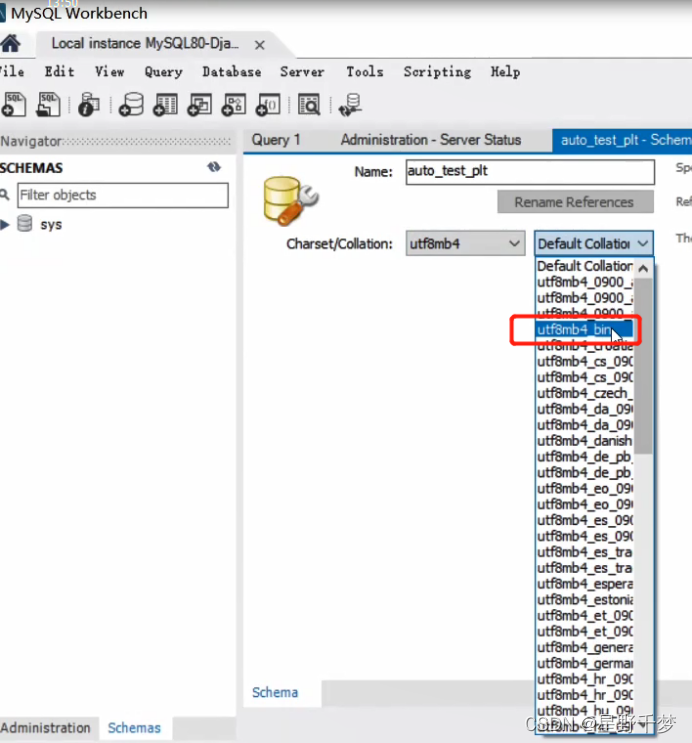Screen dimensions: 692x743
Task: Open the object inspector icon
Action: (x=89, y=104)
